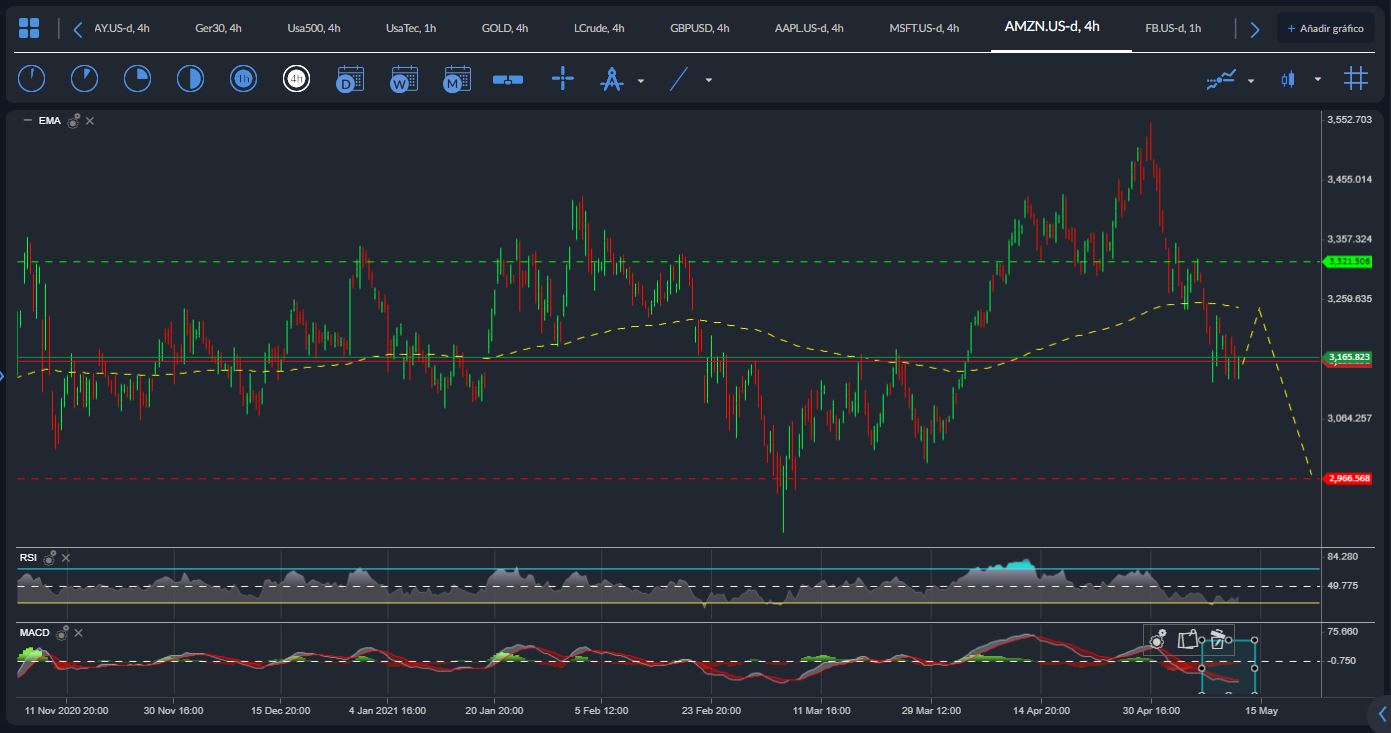
Task: Click the Añadir gráfico button
Action: [x=1326, y=28]
